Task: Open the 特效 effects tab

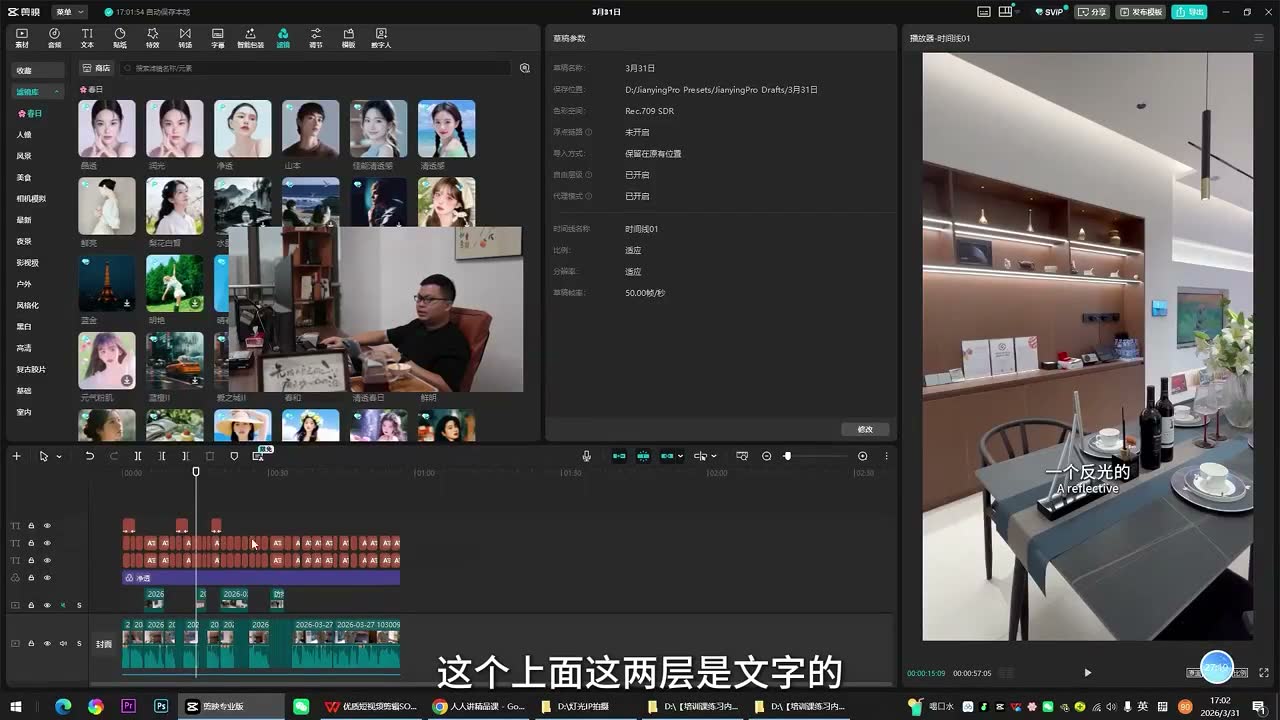Action: click(152, 38)
